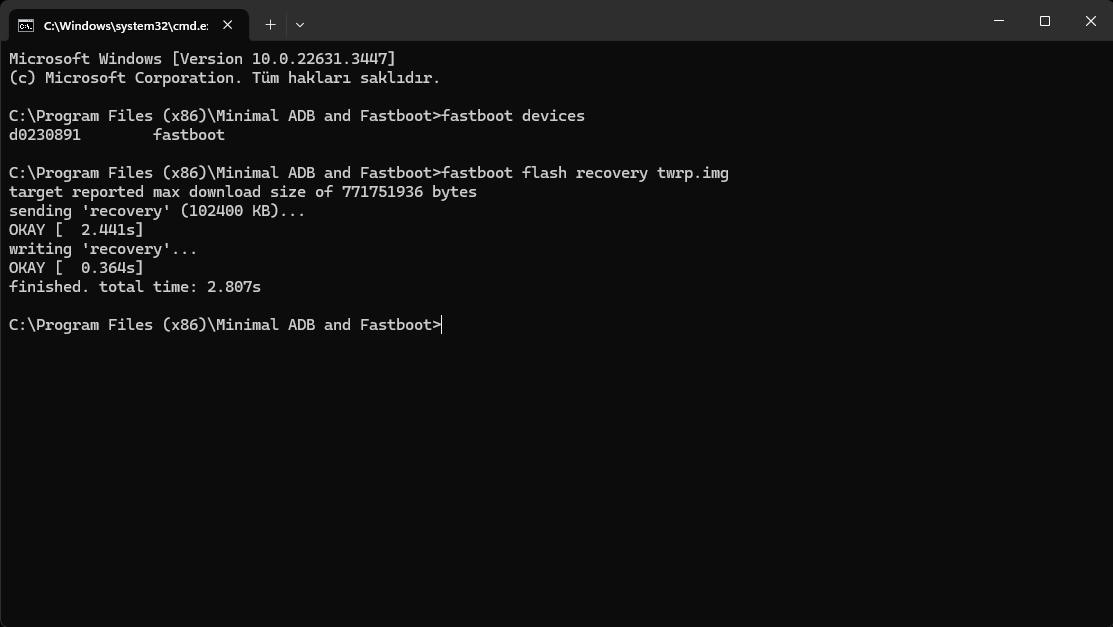Viewport: 1113px width, 627px height.
Task: Click the 'target reported max download size' line
Action: [243, 192]
